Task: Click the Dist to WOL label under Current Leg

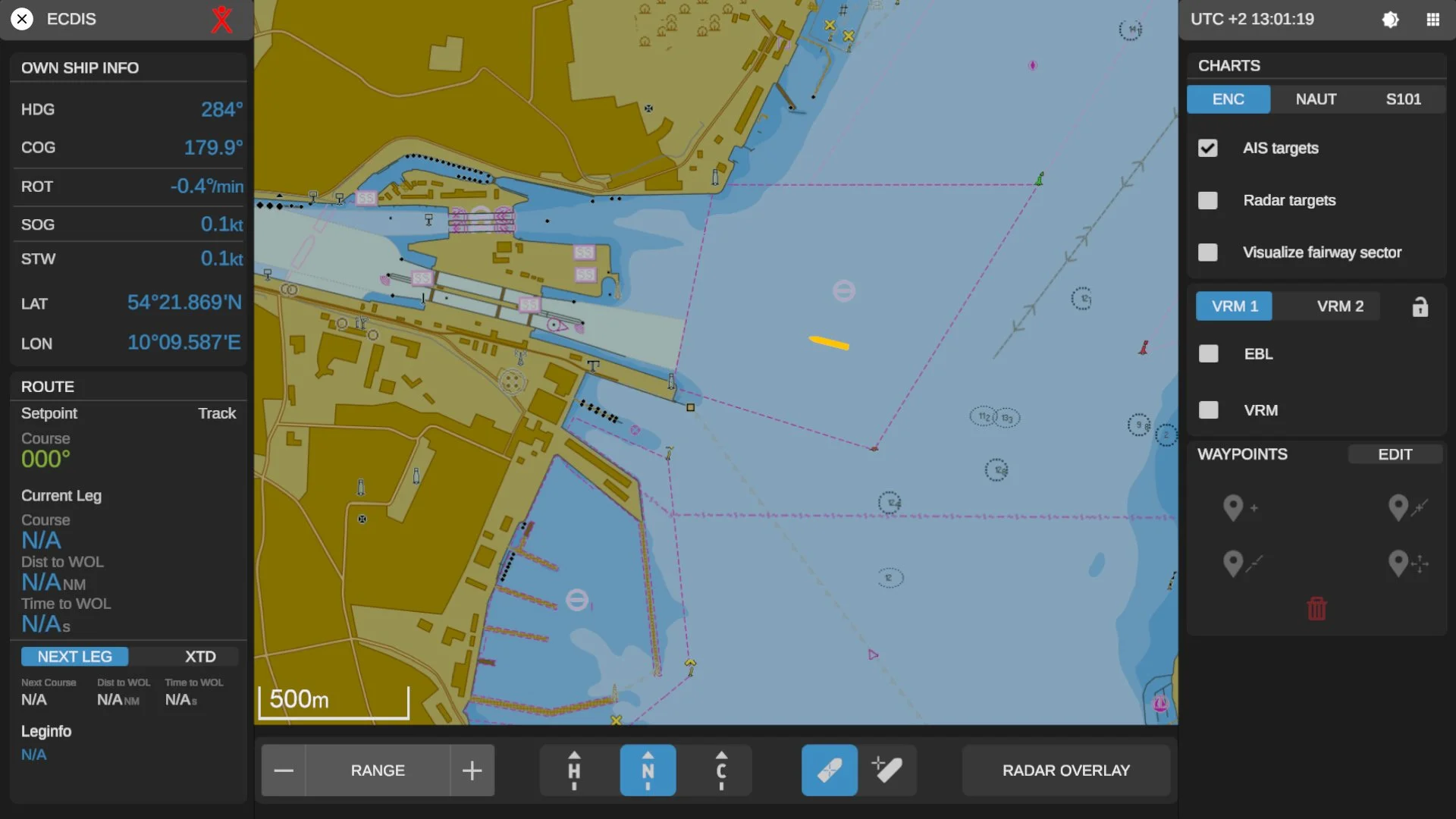Action: coord(62,562)
